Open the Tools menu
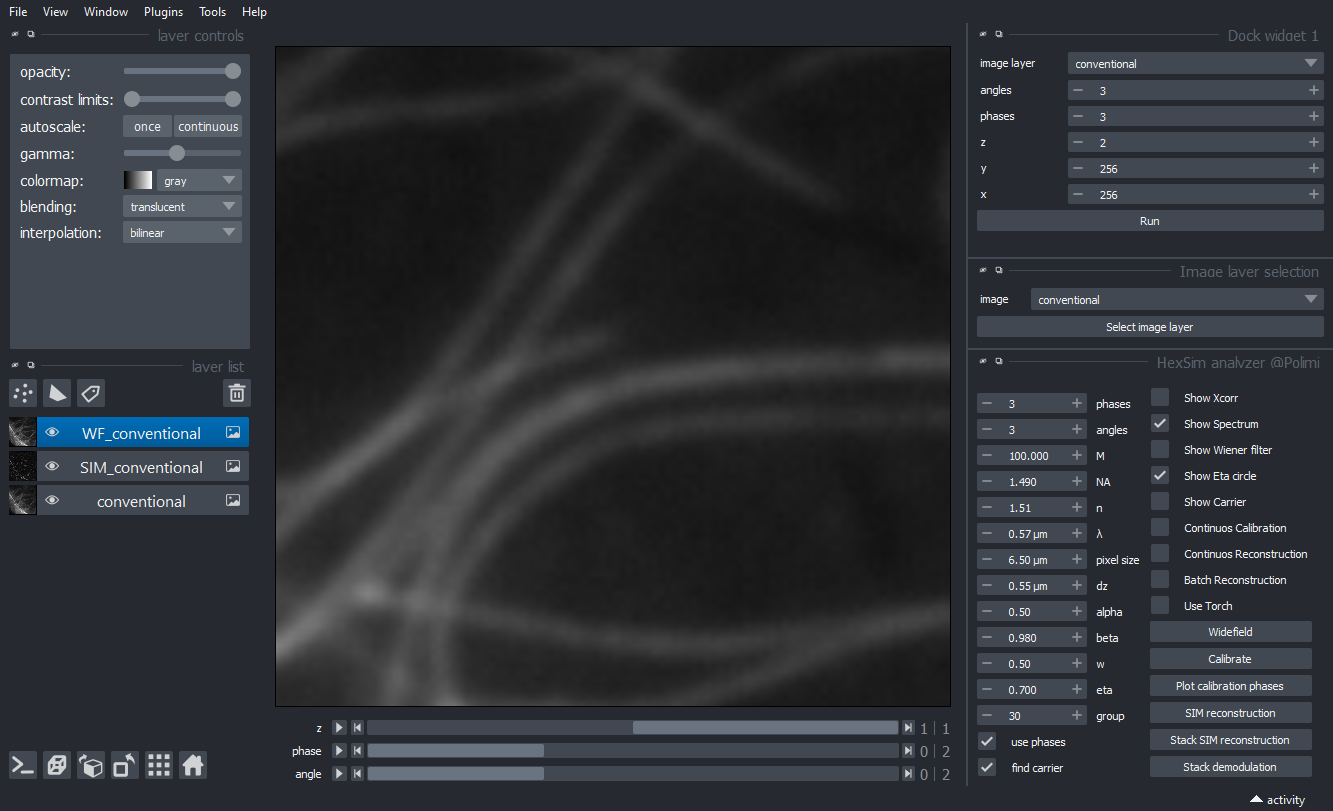Image resolution: width=1333 pixels, height=811 pixels. pos(212,12)
